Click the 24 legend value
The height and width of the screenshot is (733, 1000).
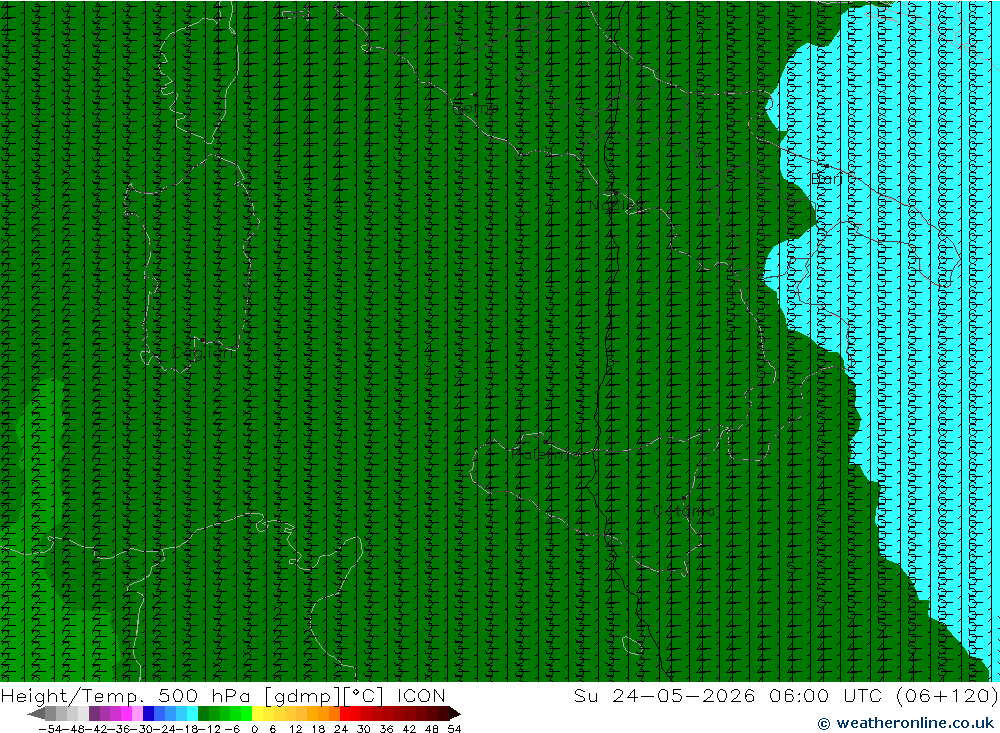coord(341,729)
